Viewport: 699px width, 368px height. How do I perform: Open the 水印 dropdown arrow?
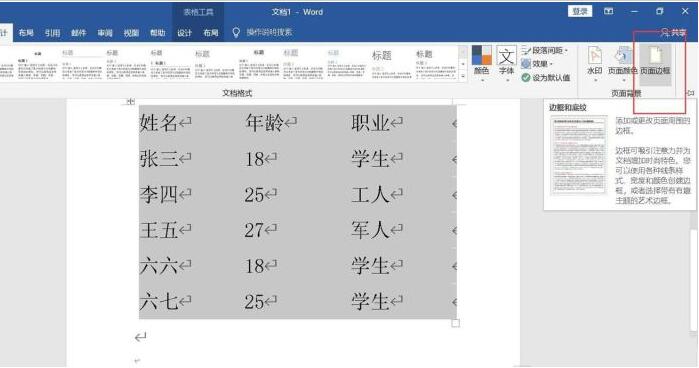pos(595,81)
